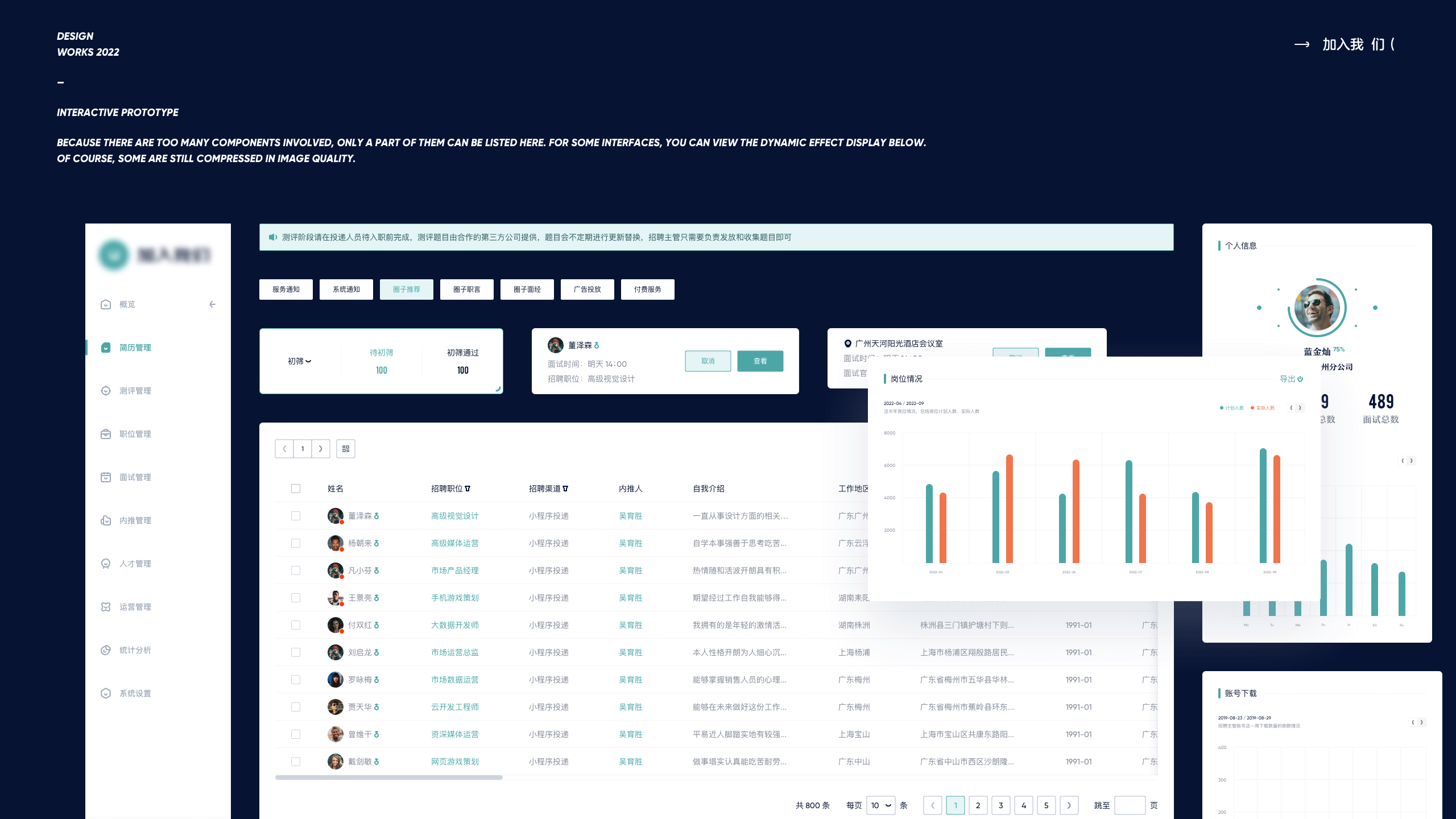Click the 跳至 page number input field
The width and height of the screenshot is (1456, 819).
pos(1130,805)
